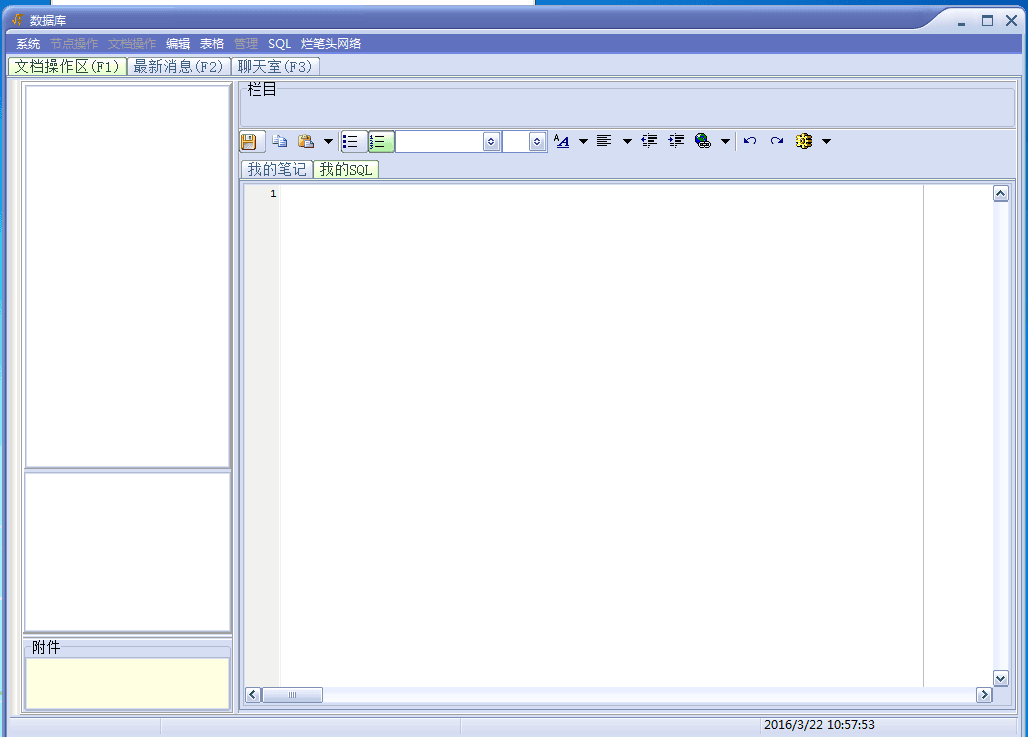Select the 聊天室(F3) tab

(x=275, y=66)
